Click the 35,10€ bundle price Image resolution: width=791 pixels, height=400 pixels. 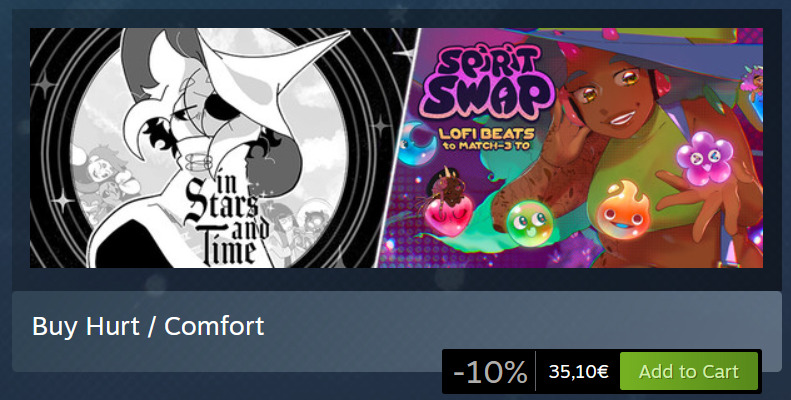tap(579, 372)
